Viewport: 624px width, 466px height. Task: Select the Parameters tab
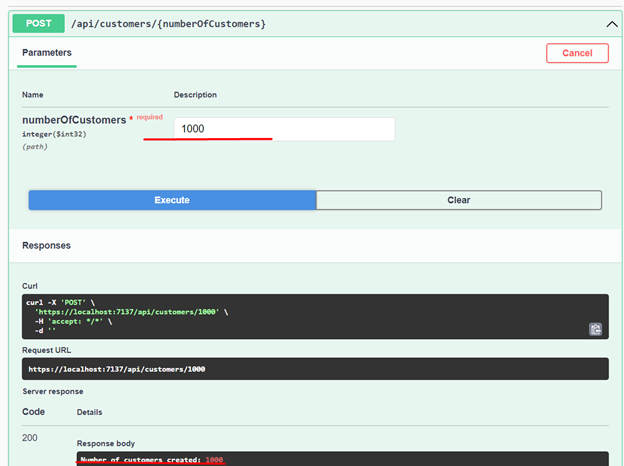click(x=47, y=53)
